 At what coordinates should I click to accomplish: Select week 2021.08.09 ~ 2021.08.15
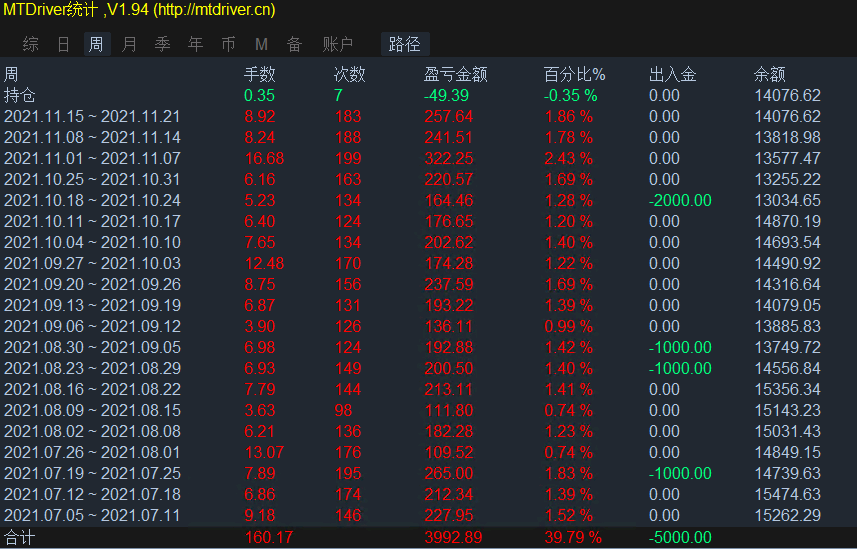click(92, 410)
